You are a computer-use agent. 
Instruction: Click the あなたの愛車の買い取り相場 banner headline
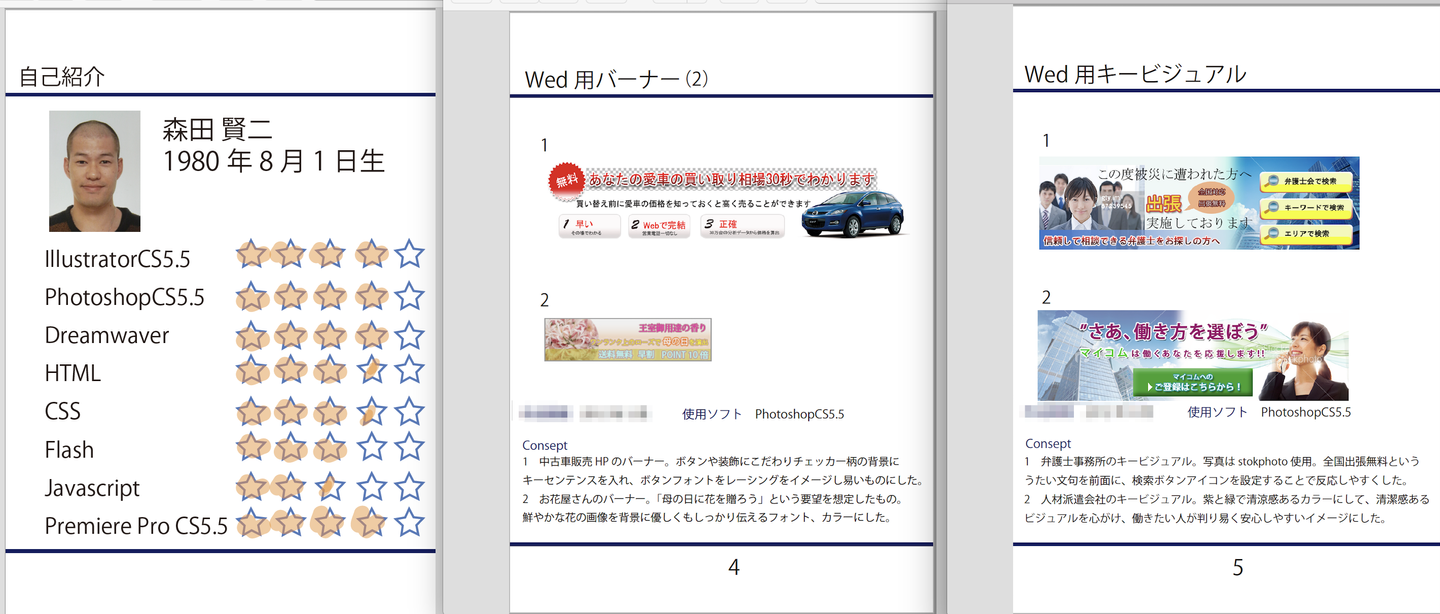(x=732, y=180)
